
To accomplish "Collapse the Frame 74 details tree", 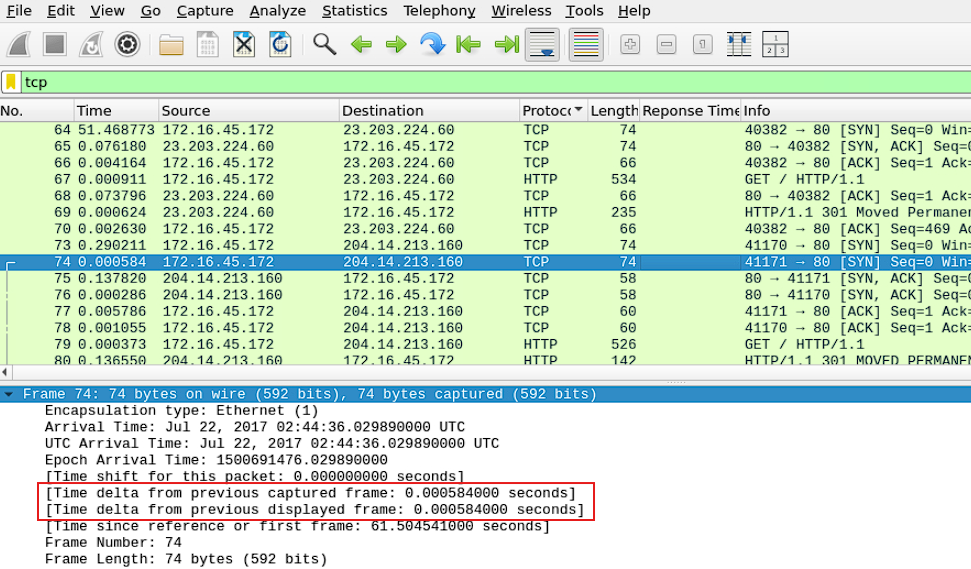I will [x=9, y=394].
